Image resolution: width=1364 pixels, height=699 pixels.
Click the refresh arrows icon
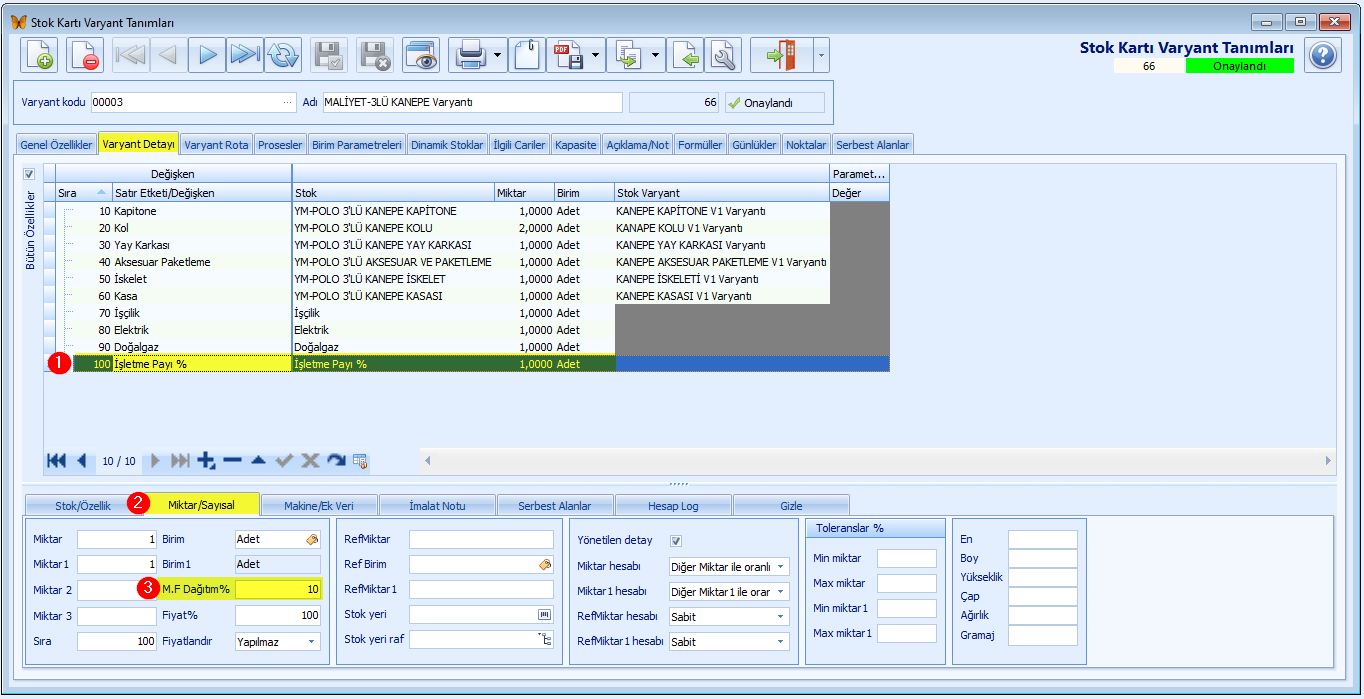(283, 55)
